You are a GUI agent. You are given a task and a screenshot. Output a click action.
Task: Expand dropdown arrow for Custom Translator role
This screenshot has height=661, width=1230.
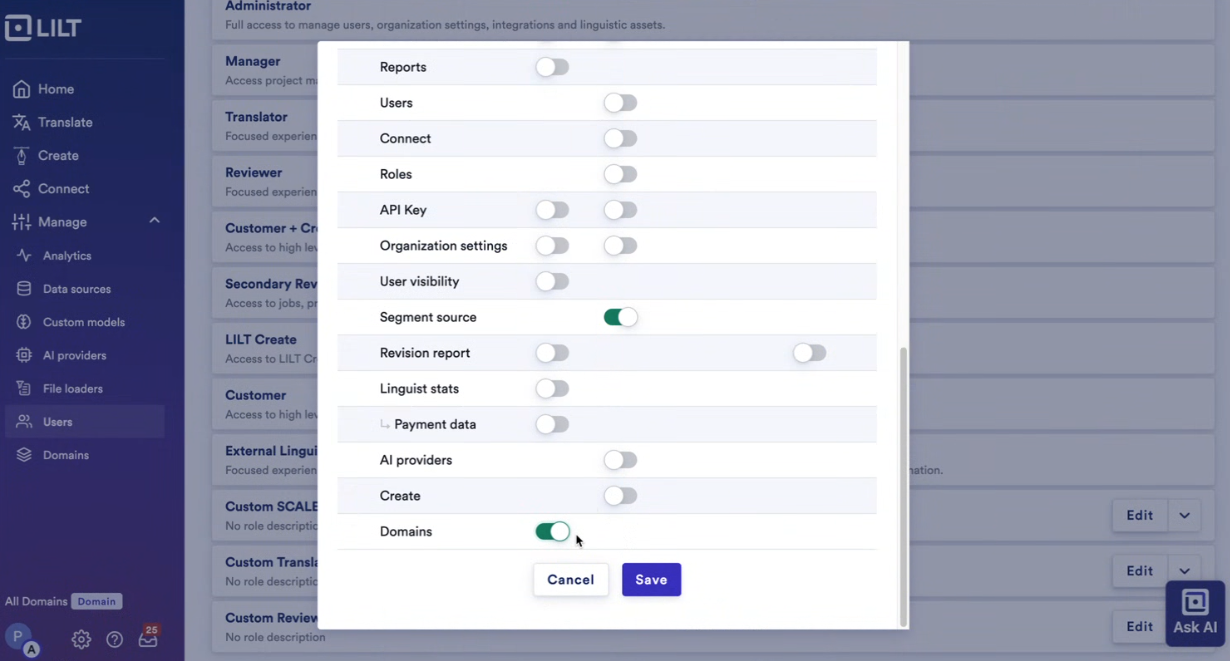pyautogui.click(x=1184, y=571)
